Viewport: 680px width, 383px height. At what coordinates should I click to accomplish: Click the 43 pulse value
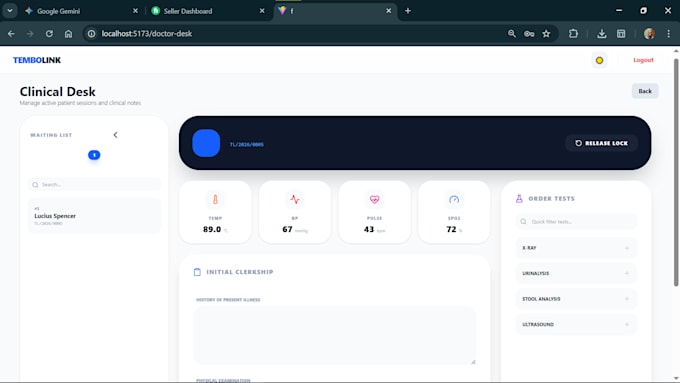tap(369, 229)
